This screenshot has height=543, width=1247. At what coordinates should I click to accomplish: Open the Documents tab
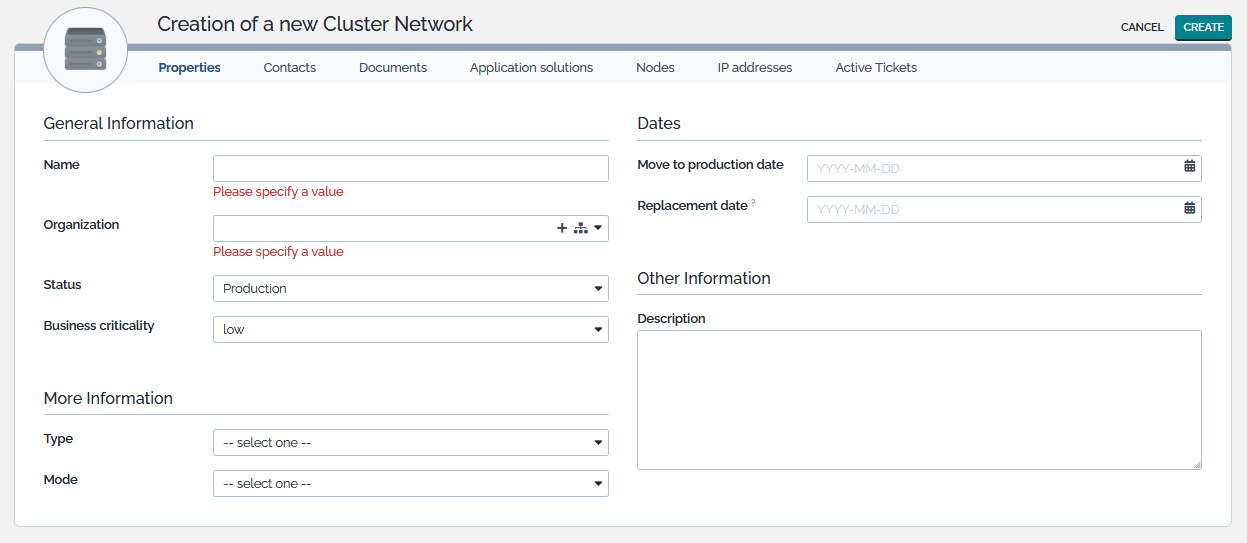click(393, 68)
